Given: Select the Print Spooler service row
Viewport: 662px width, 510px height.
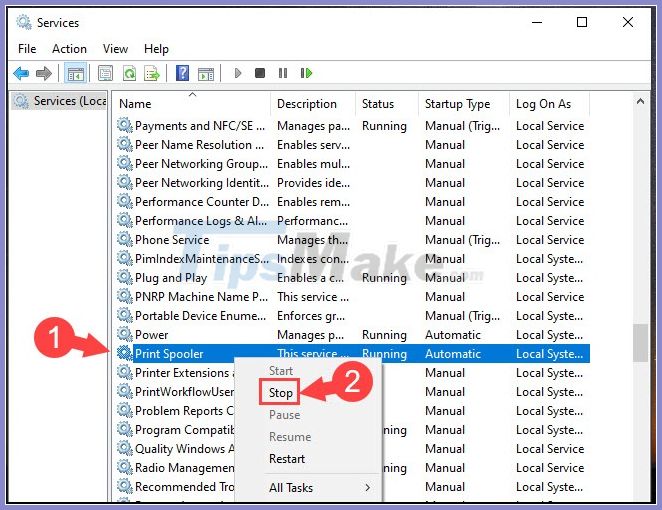Looking at the screenshot, I should click(353, 354).
